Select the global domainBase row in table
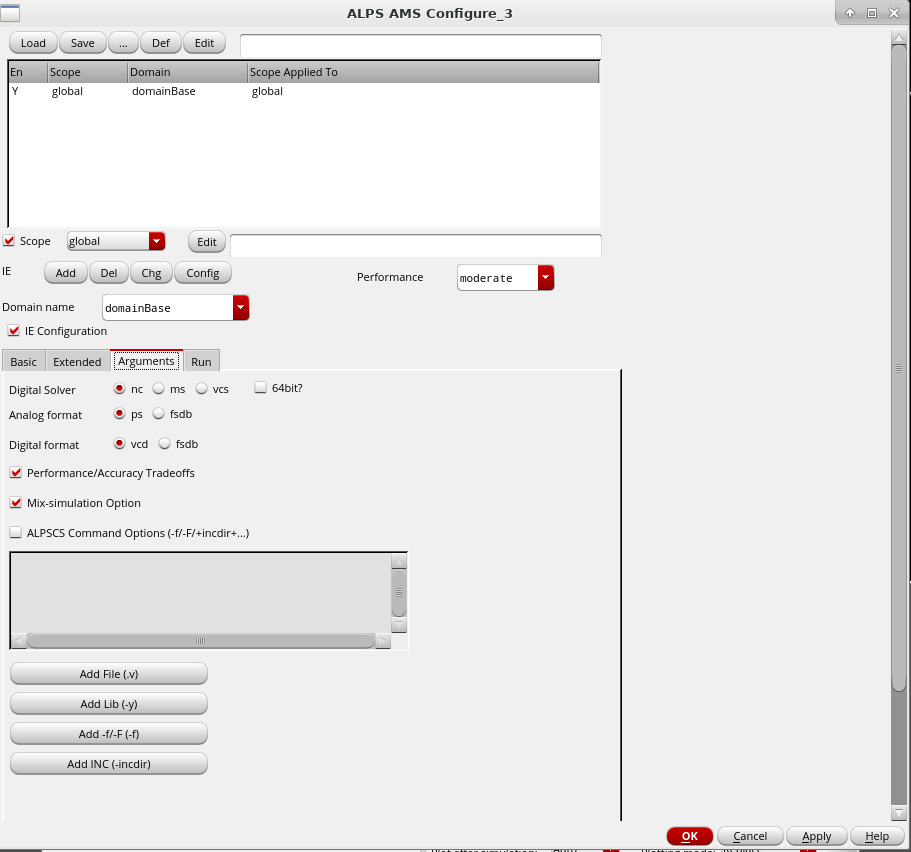911x852 pixels. coord(150,91)
